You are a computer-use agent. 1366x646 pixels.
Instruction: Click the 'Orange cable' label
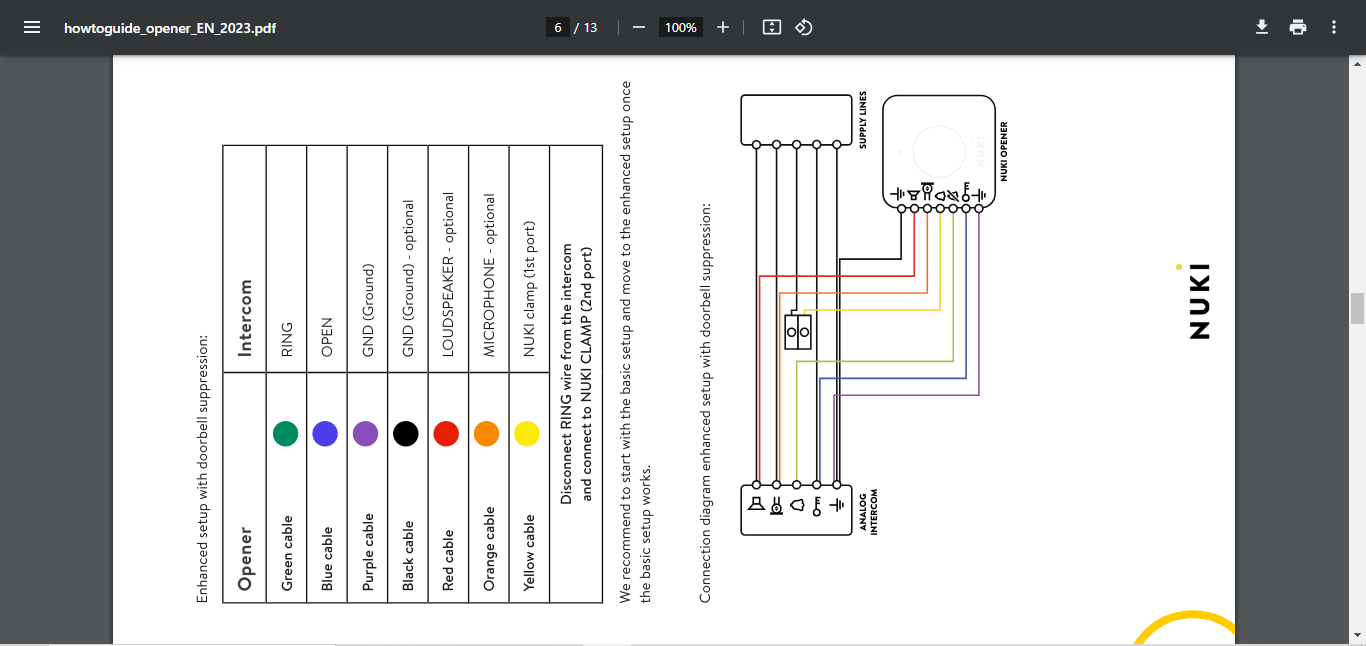pos(489,549)
